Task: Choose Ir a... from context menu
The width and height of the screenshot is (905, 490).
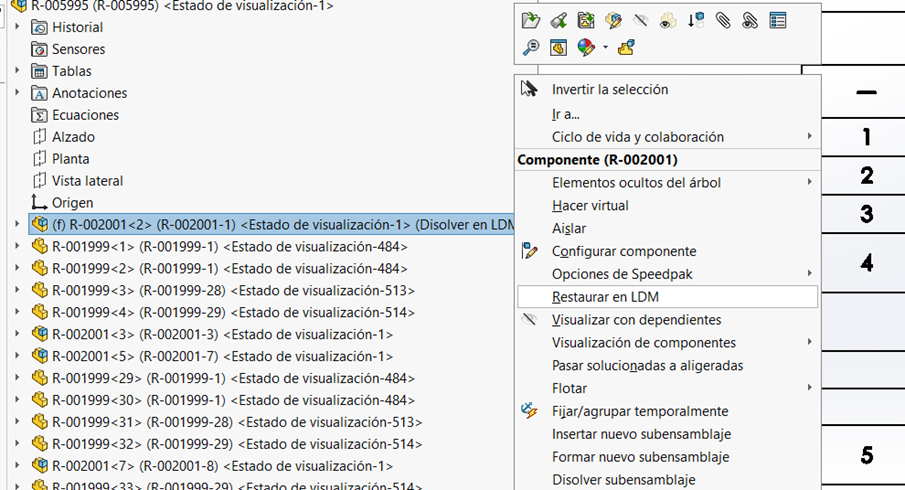Action: point(667,114)
